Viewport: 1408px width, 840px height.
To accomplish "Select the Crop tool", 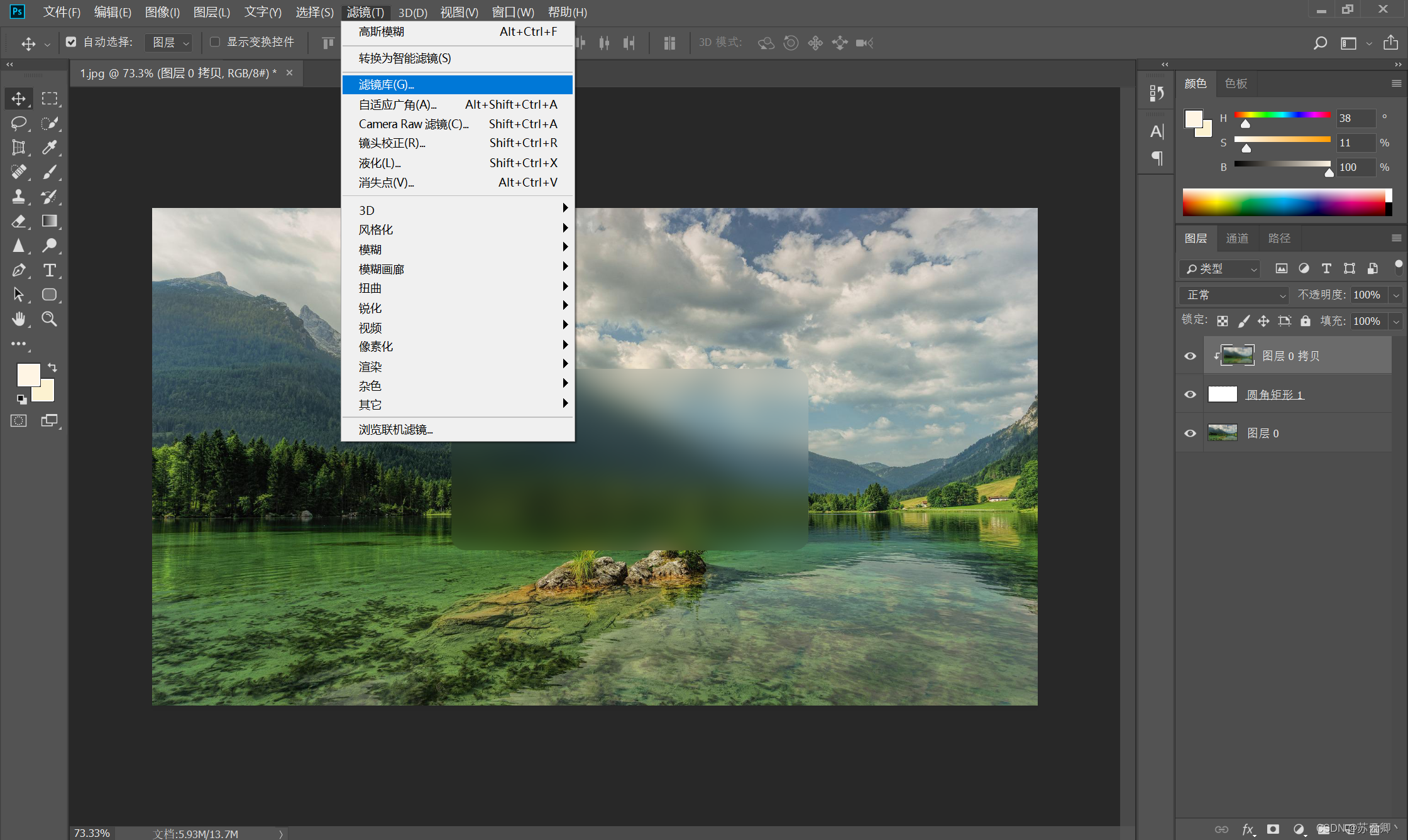I will click(18, 148).
